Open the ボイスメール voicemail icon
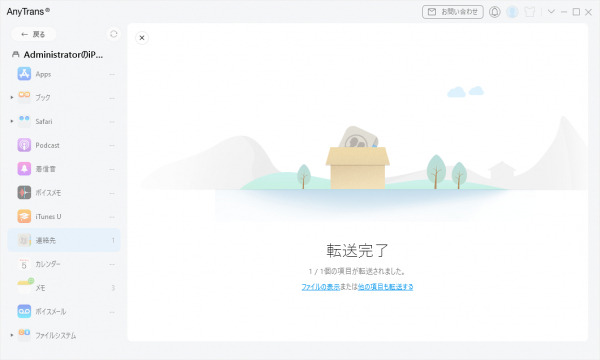This screenshot has height=360, width=600. (x=24, y=311)
